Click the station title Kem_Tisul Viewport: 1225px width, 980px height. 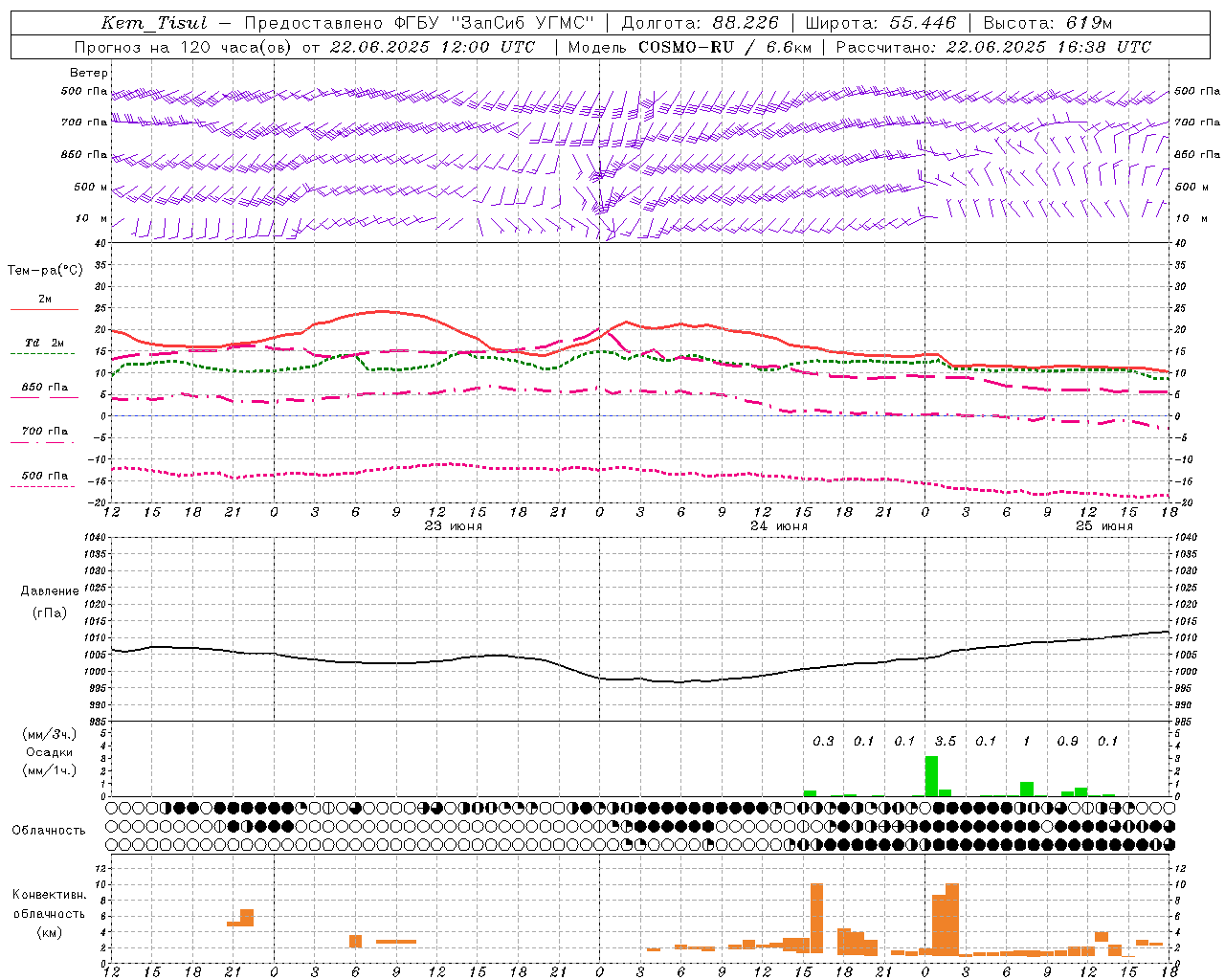153,23
